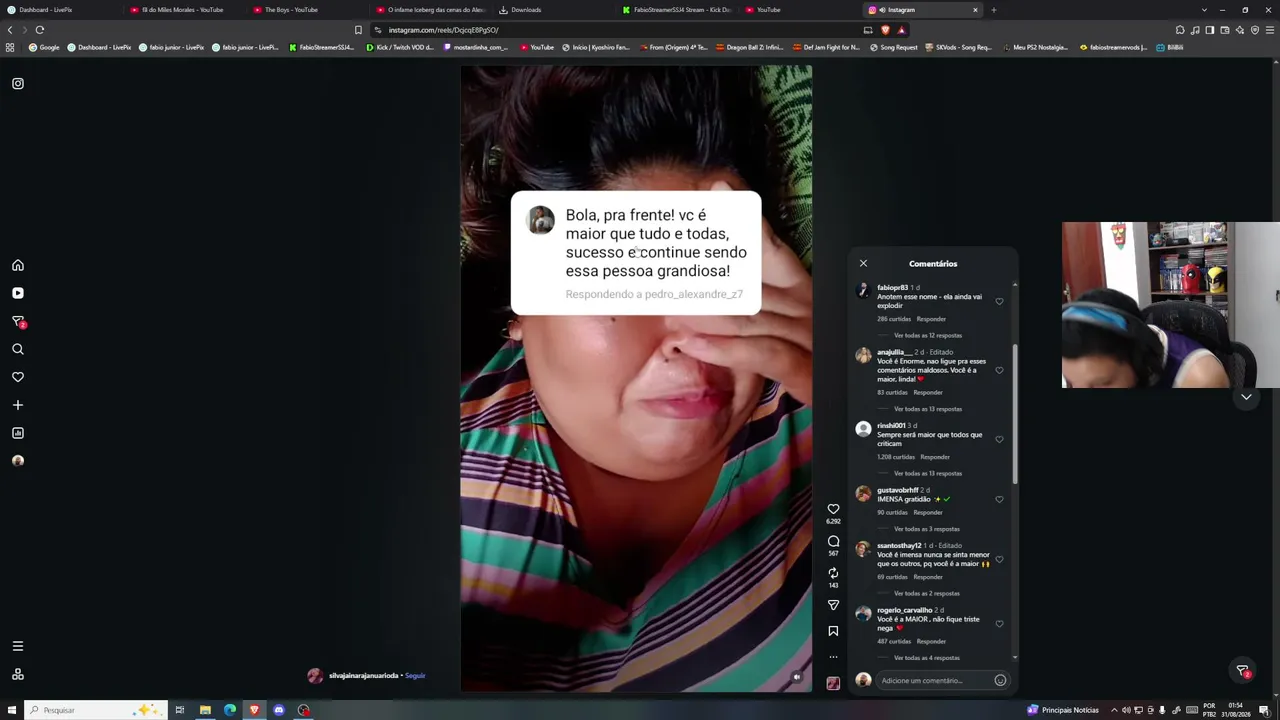Open 'Principais Notícias' taskbar widget
The height and width of the screenshot is (720, 1280).
point(1063,710)
